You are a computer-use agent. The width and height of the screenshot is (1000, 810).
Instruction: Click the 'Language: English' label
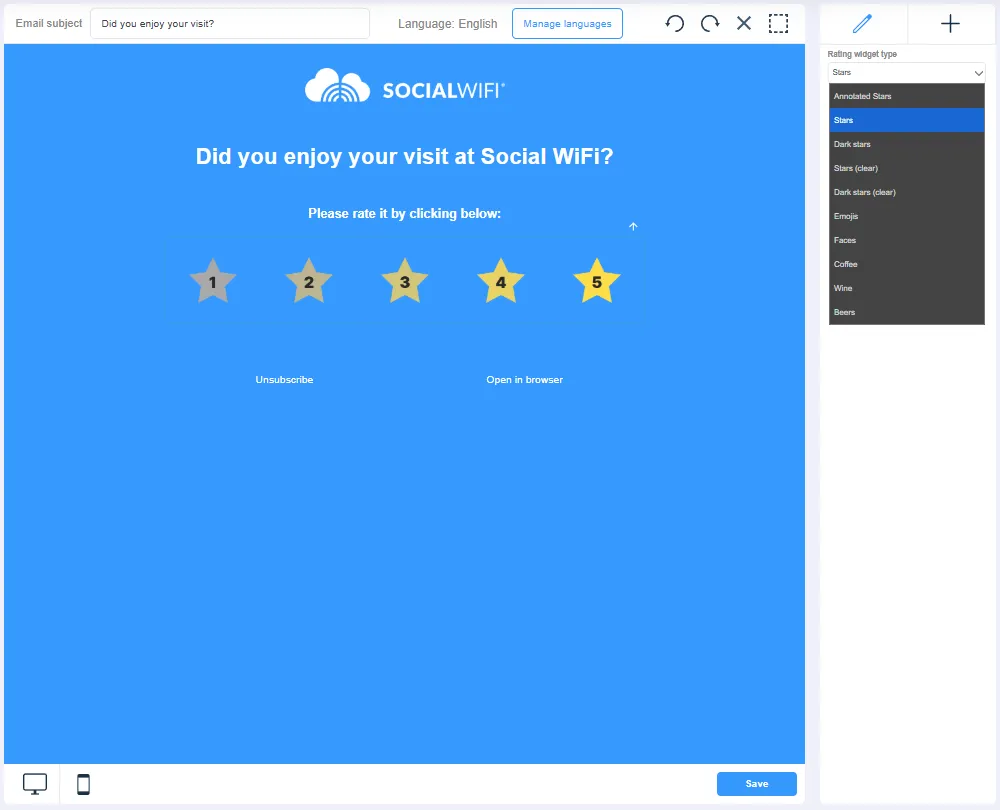tap(448, 24)
